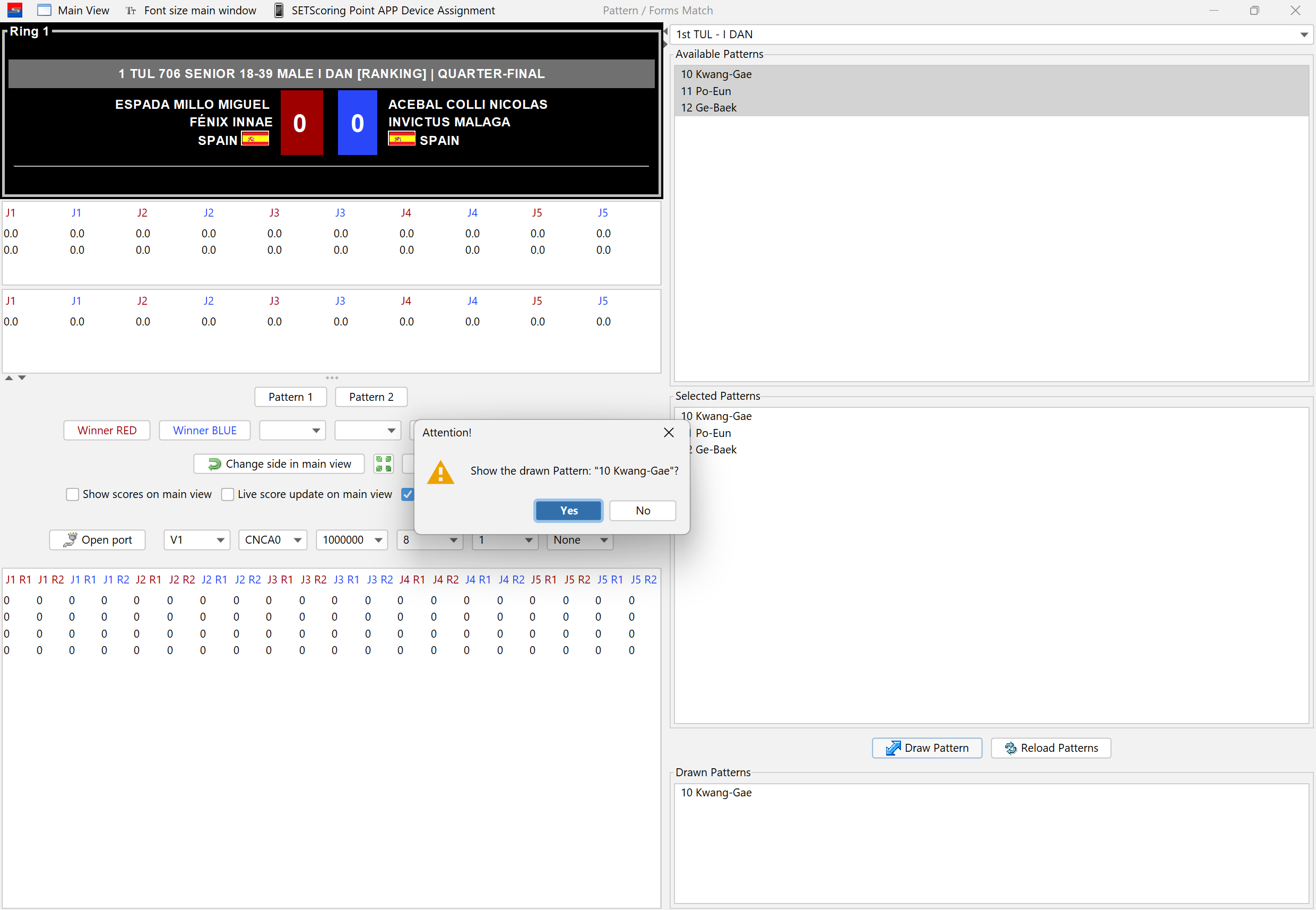Enable Live score update on main view
1316x910 pixels.
(x=228, y=494)
